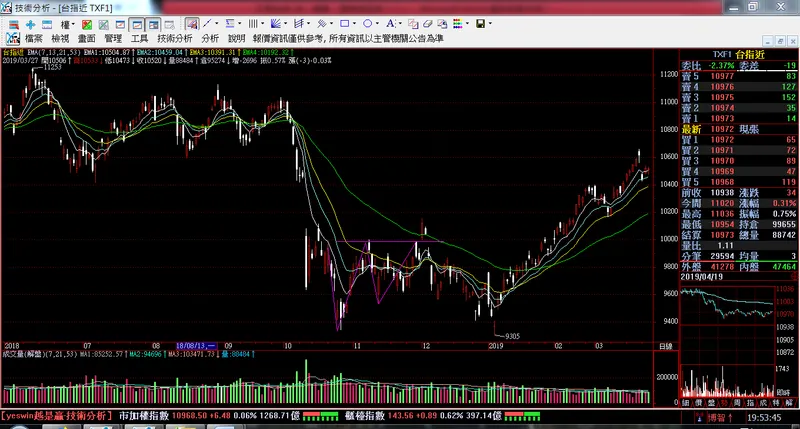This screenshot has height=429, width=800.
Task: Click the save floppy disk icon
Action: point(480,23)
